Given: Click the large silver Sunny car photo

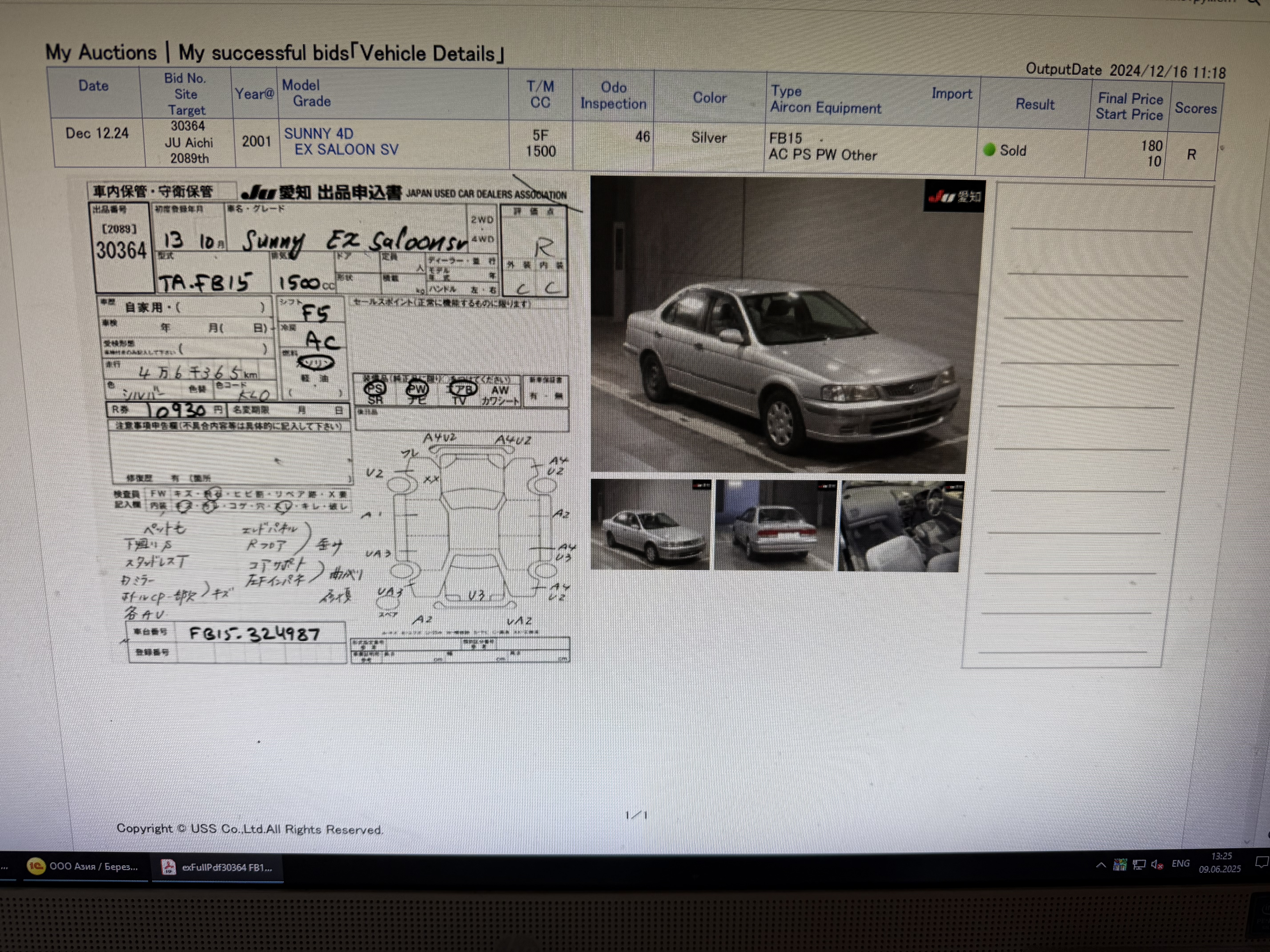Looking at the screenshot, I should (787, 325).
